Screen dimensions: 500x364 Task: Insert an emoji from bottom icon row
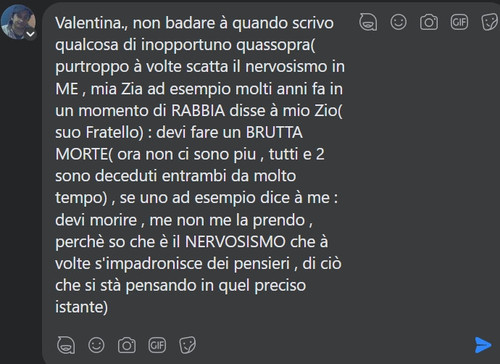[96, 345]
